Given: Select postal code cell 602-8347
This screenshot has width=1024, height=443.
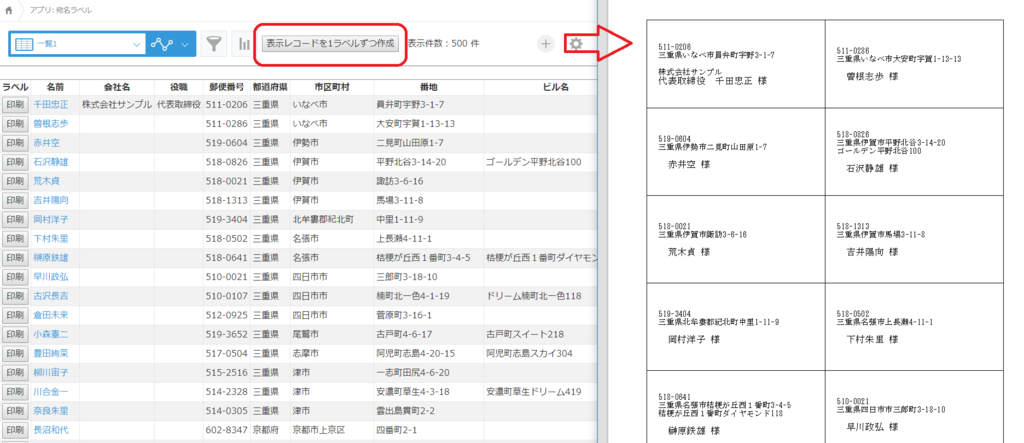Looking at the screenshot, I should (x=227, y=430).
